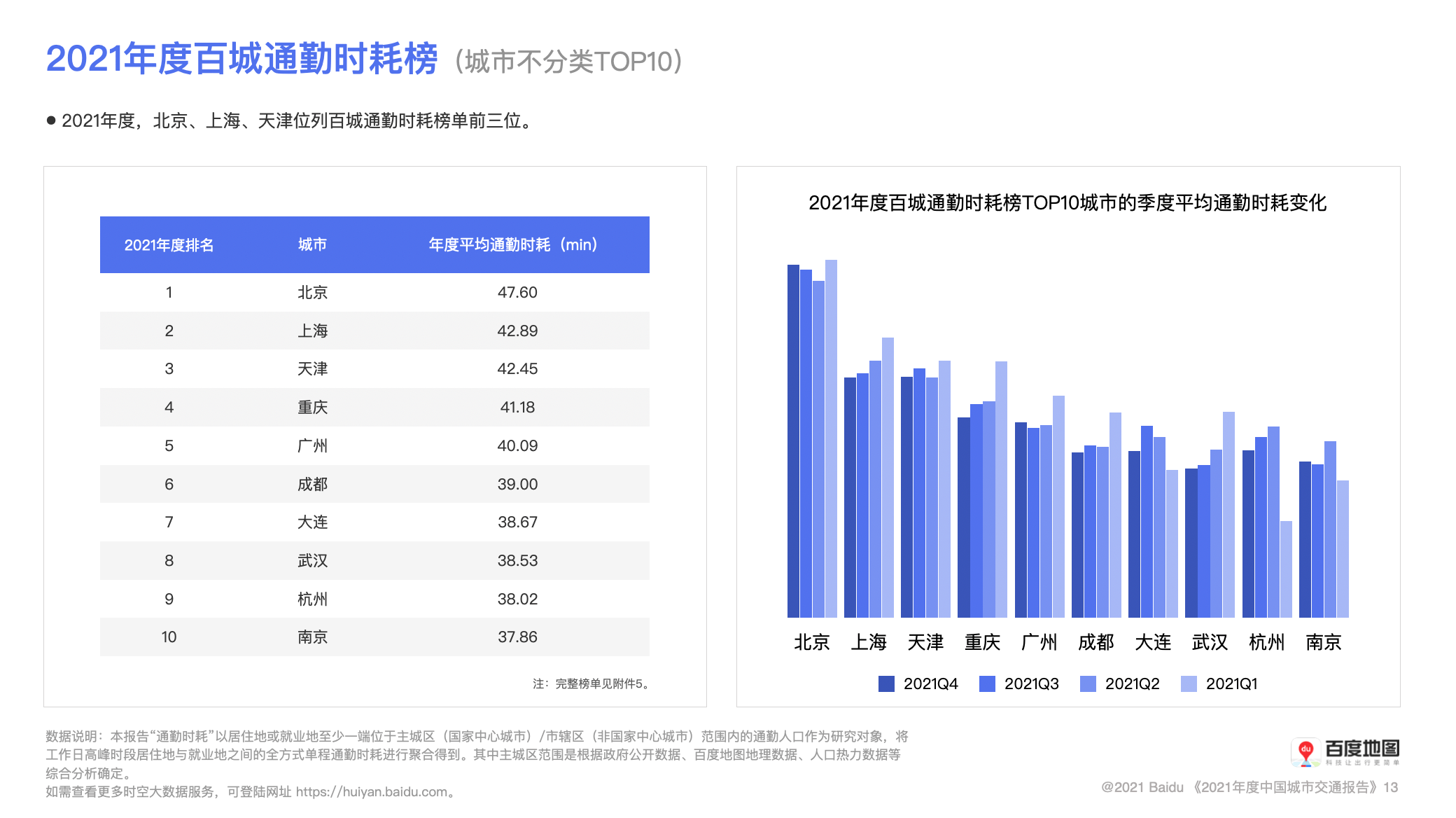
Task: Click 杭州's shortest 2021Q1 bar
Action: [1286, 569]
